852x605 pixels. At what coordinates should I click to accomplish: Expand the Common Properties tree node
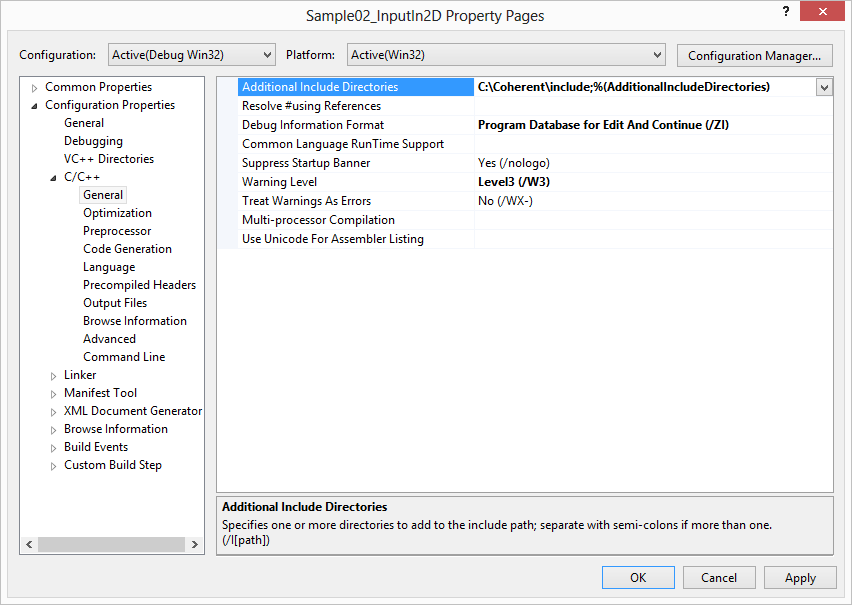[35, 87]
